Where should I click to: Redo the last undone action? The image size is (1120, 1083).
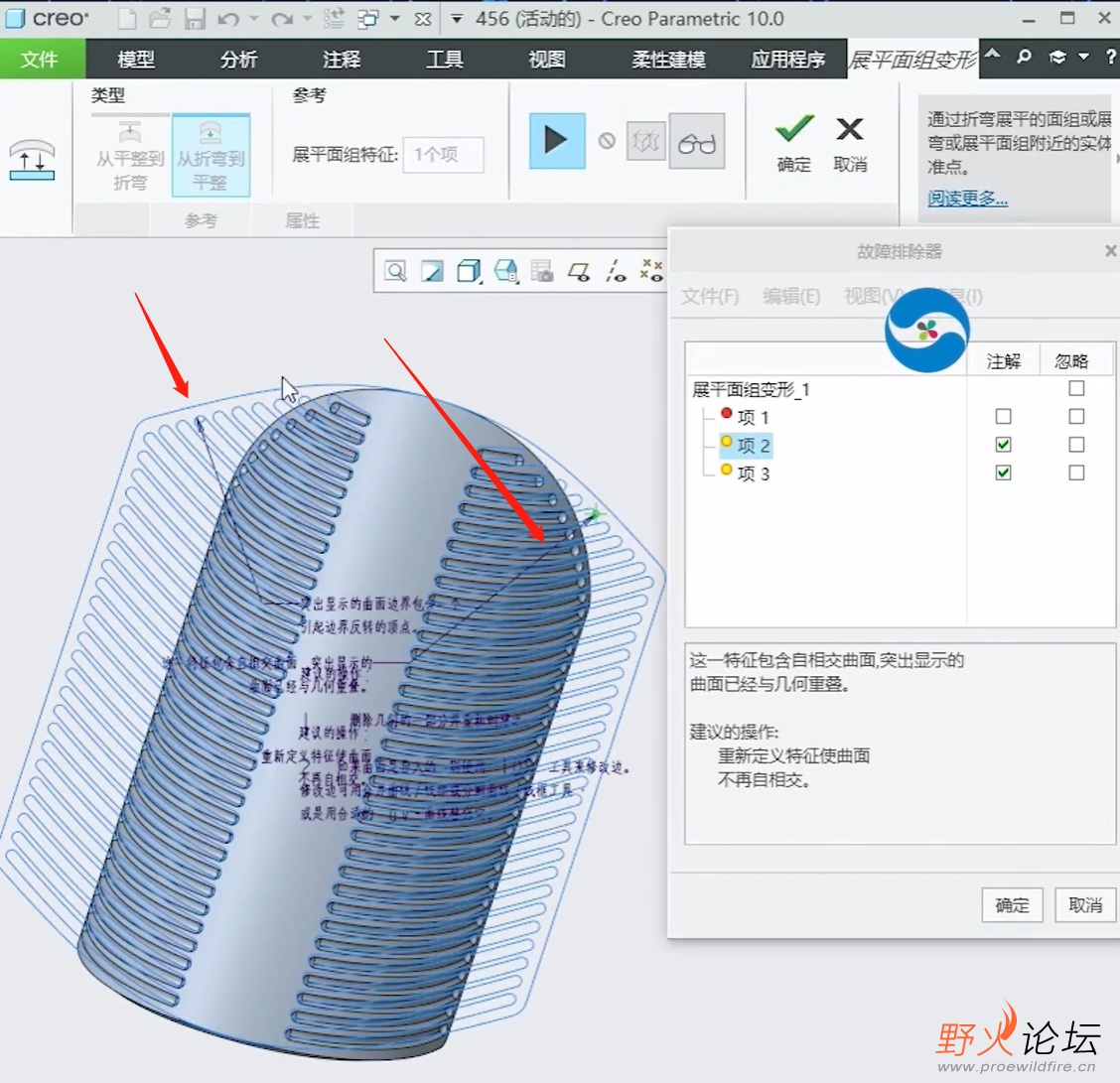pyautogui.click(x=282, y=19)
